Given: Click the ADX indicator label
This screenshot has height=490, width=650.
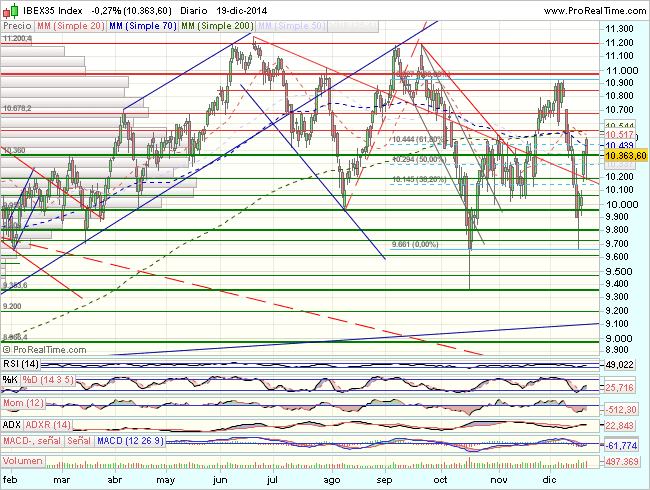Looking at the screenshot, I should click(x=12, y=425).
